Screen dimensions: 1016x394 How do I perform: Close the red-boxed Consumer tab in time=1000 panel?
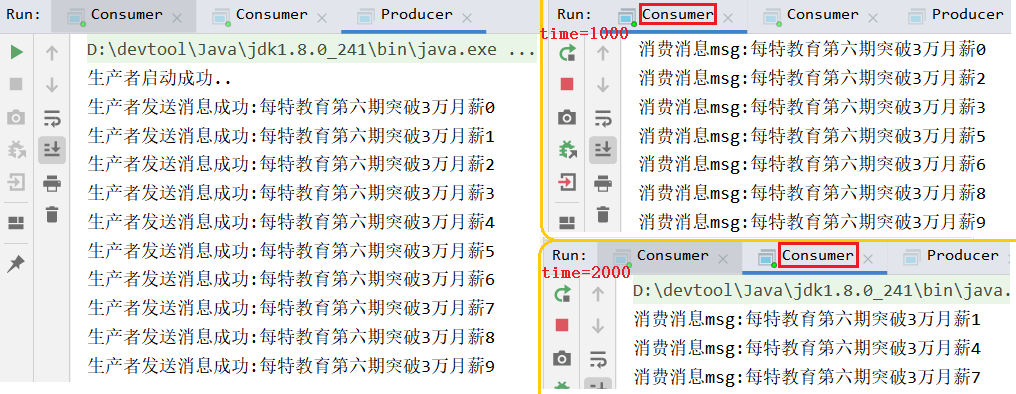[728, 19]
